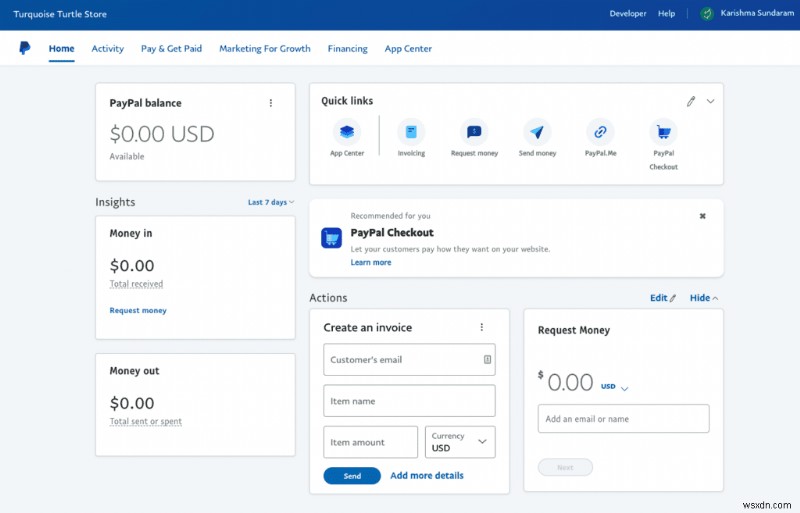Focus the Item name field

click(x=409, y=401)
